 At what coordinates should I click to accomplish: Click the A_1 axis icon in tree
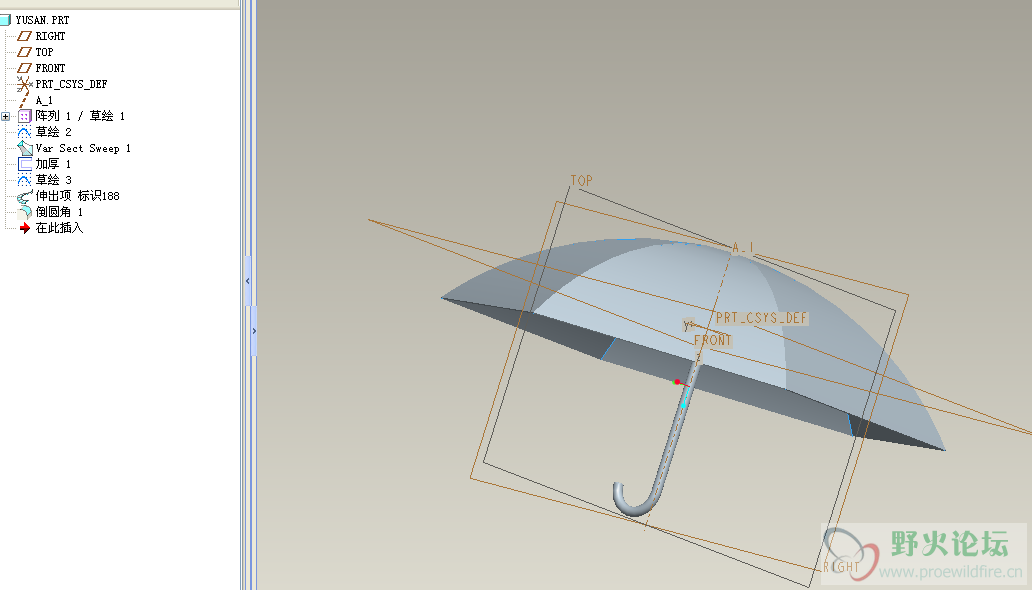(24, 100)
